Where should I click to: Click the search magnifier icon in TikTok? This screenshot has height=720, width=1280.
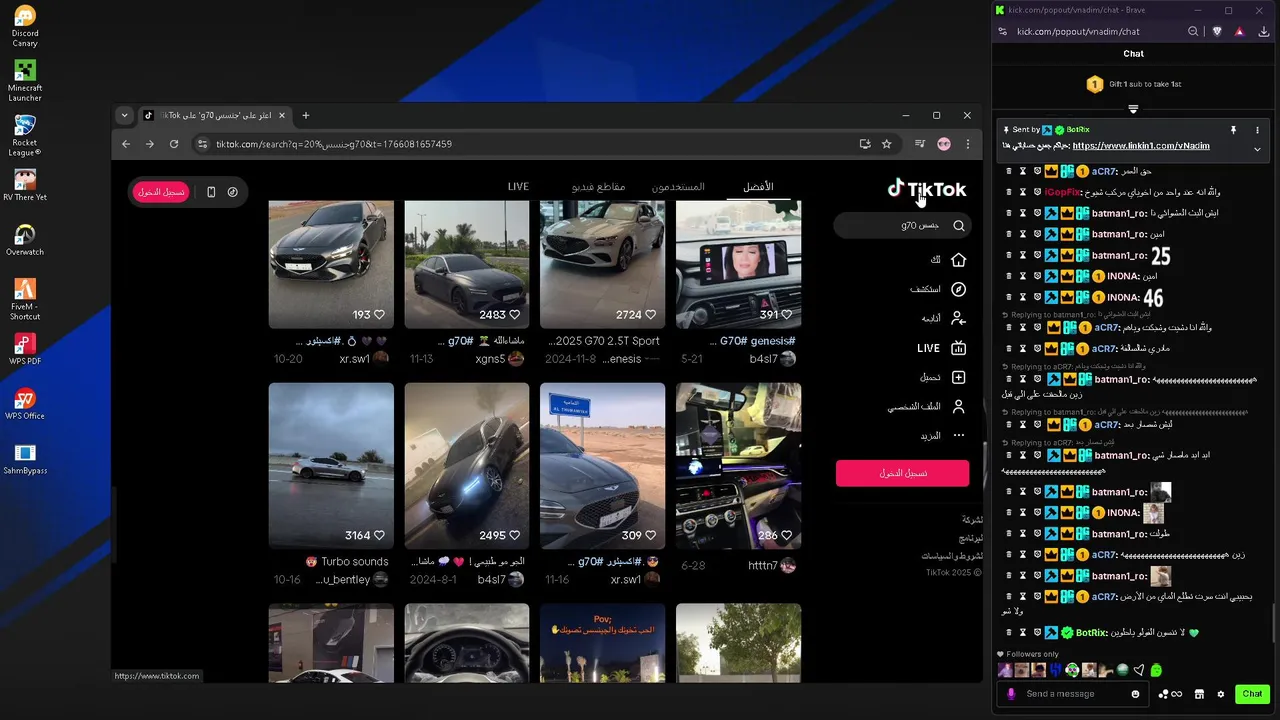tap(958, 226)
